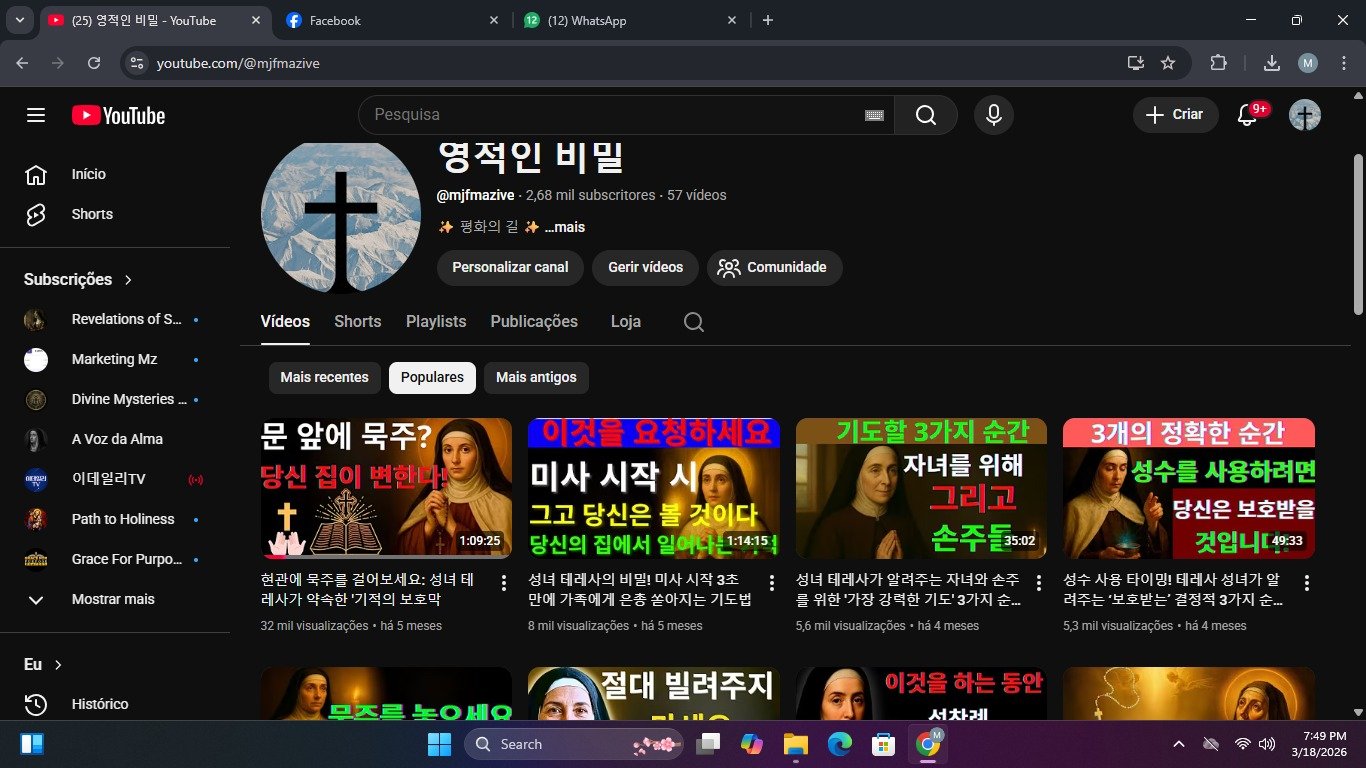Click the search magnifier button
Viewport: 1366px width, 768px height.
point(926,115)
